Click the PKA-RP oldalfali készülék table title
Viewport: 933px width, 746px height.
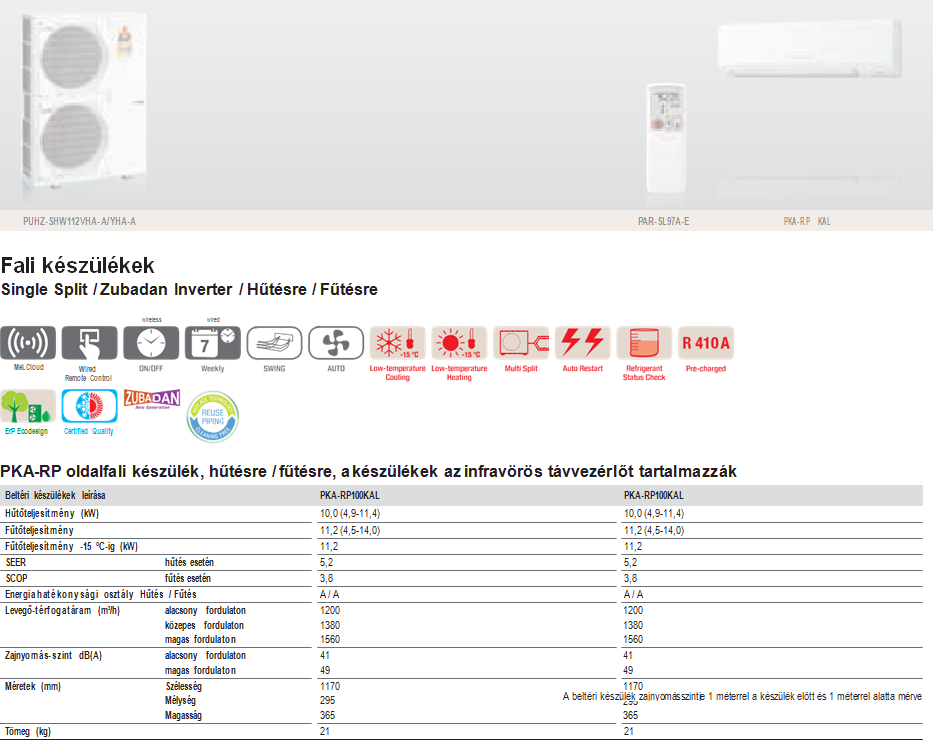pos(368,472)
